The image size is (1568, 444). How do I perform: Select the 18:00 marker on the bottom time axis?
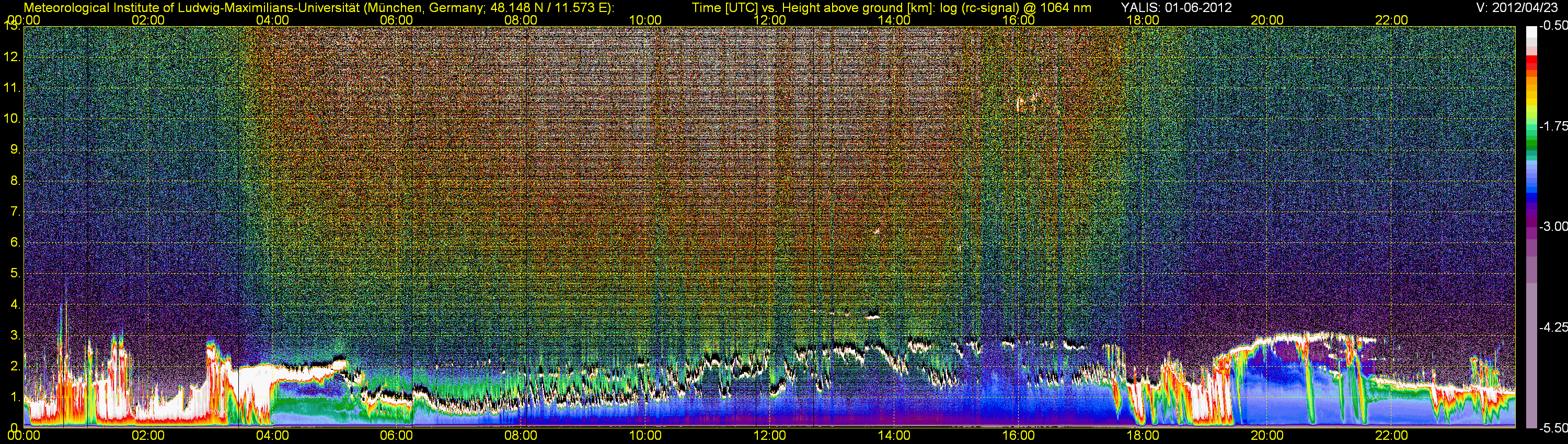[1143, 436]
